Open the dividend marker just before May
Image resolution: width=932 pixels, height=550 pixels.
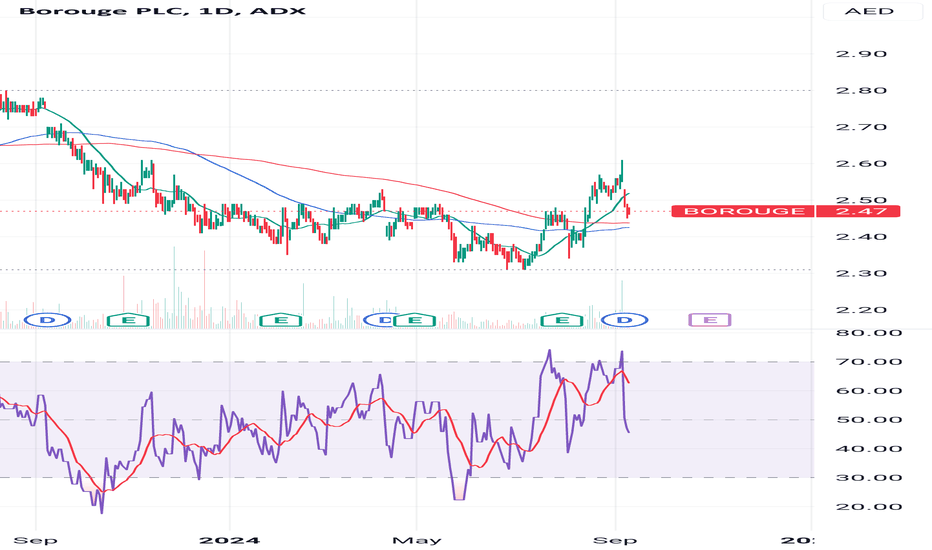(x=378, y=320)
